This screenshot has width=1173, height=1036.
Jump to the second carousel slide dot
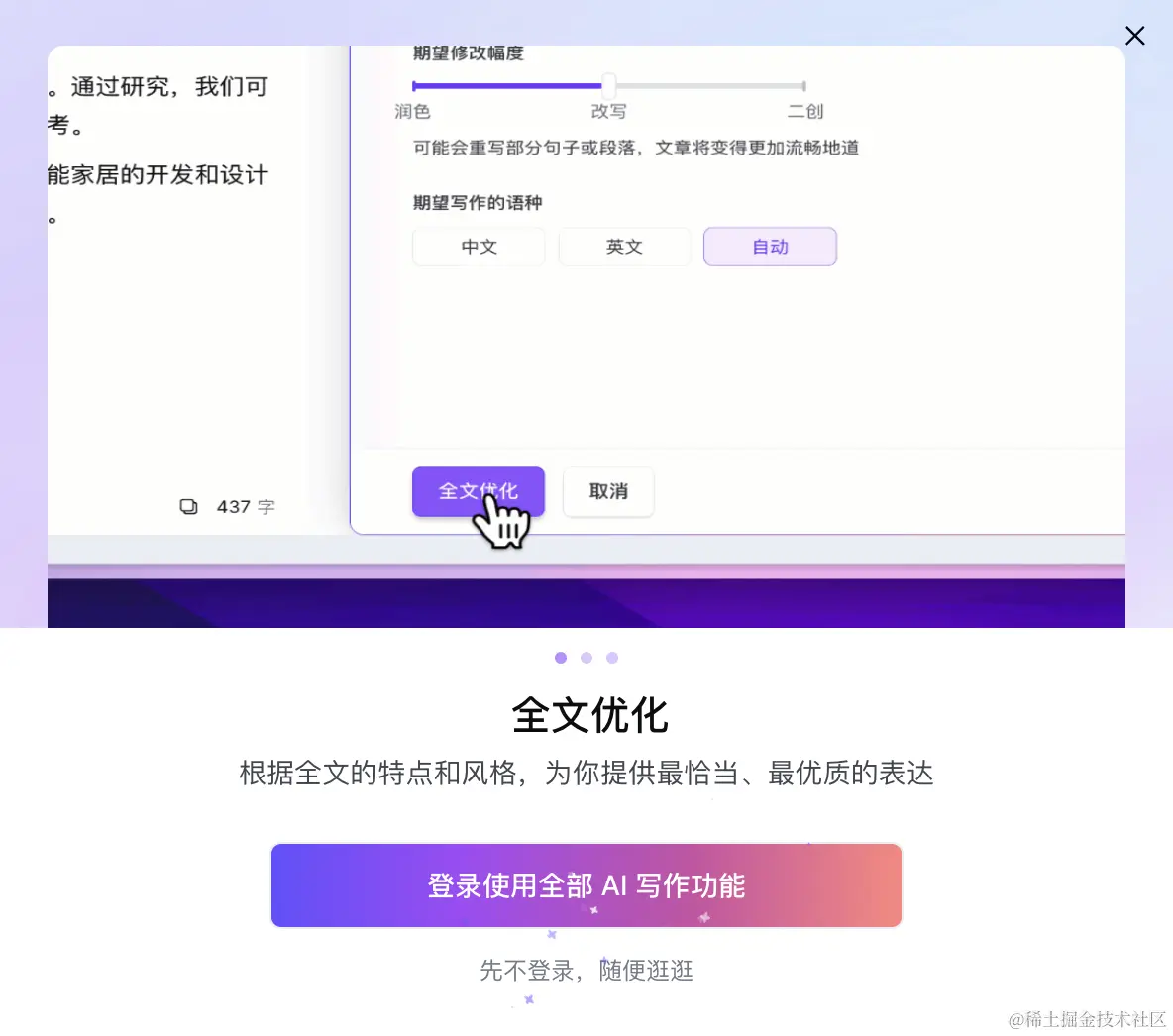point(586,658)
